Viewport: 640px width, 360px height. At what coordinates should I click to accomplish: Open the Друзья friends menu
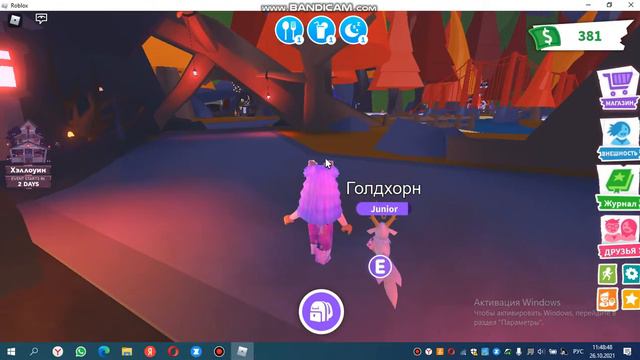pyautogui.click(x=619, y=237)
